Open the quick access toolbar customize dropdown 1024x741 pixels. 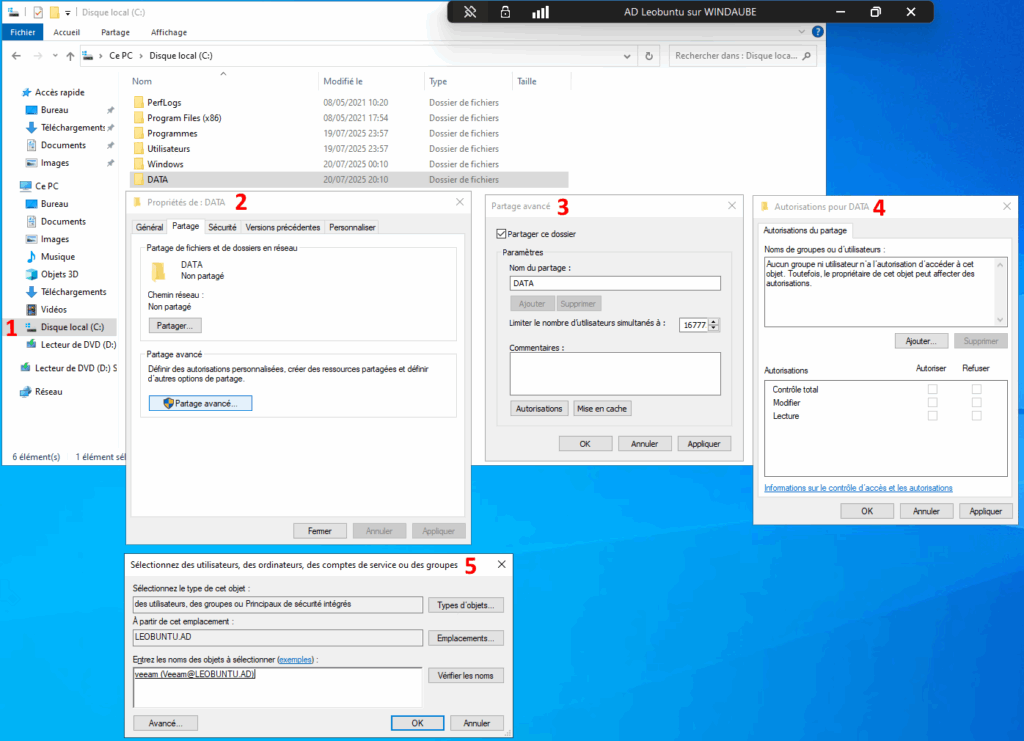coord(68,12)
